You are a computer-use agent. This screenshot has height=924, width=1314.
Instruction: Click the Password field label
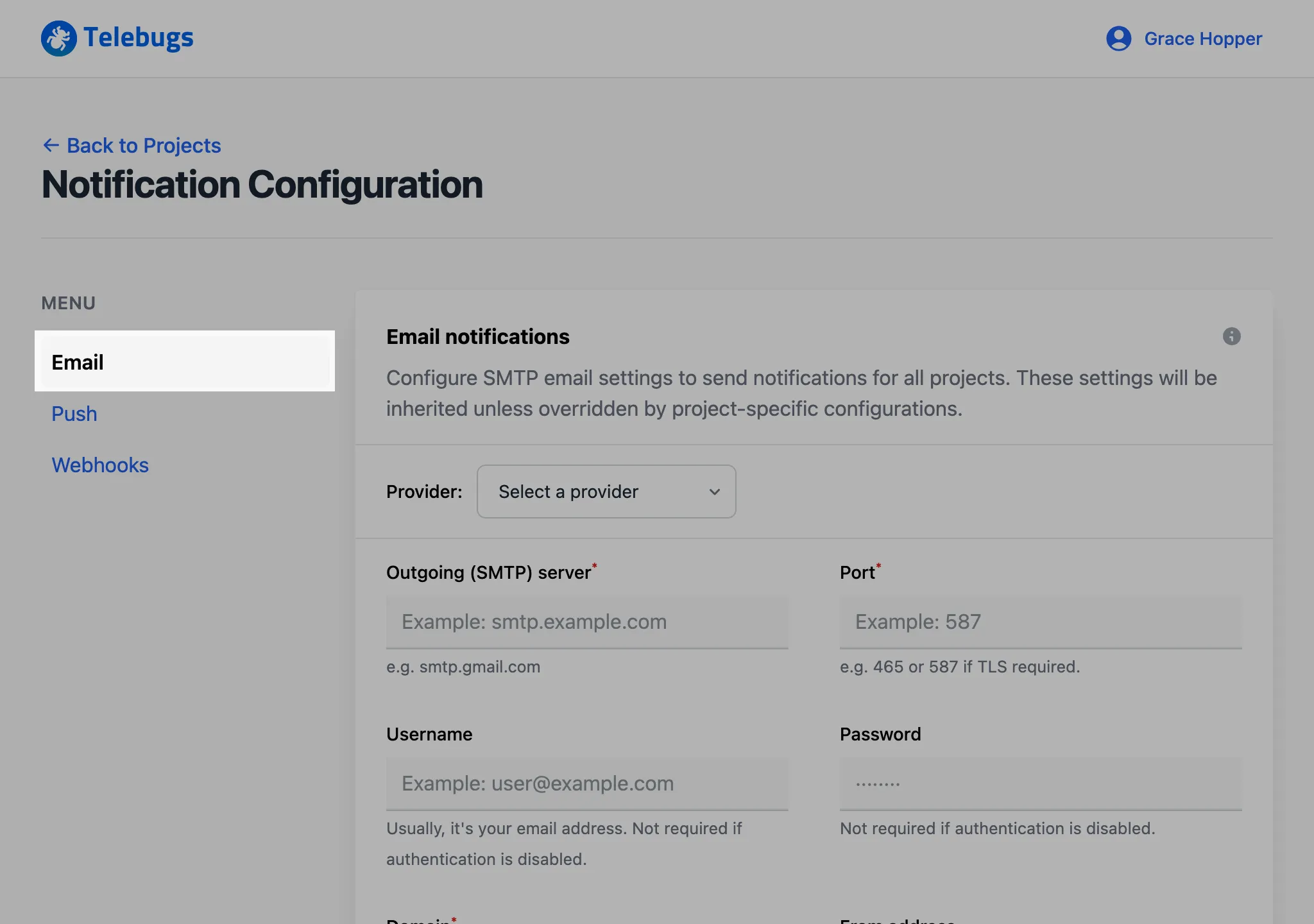(x=880, y=734)
